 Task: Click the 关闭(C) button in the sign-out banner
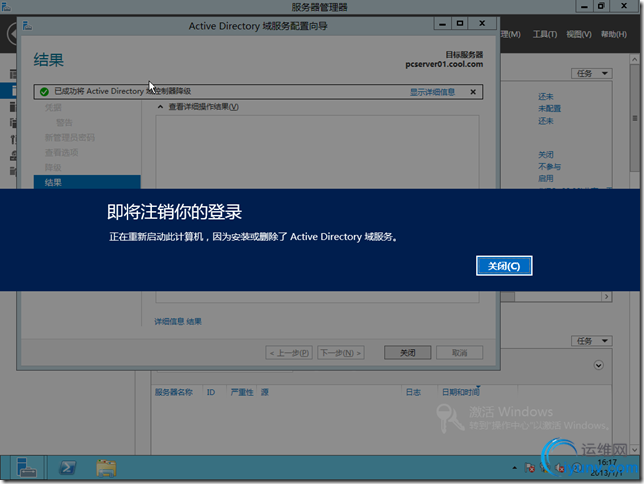pos(504,266)
